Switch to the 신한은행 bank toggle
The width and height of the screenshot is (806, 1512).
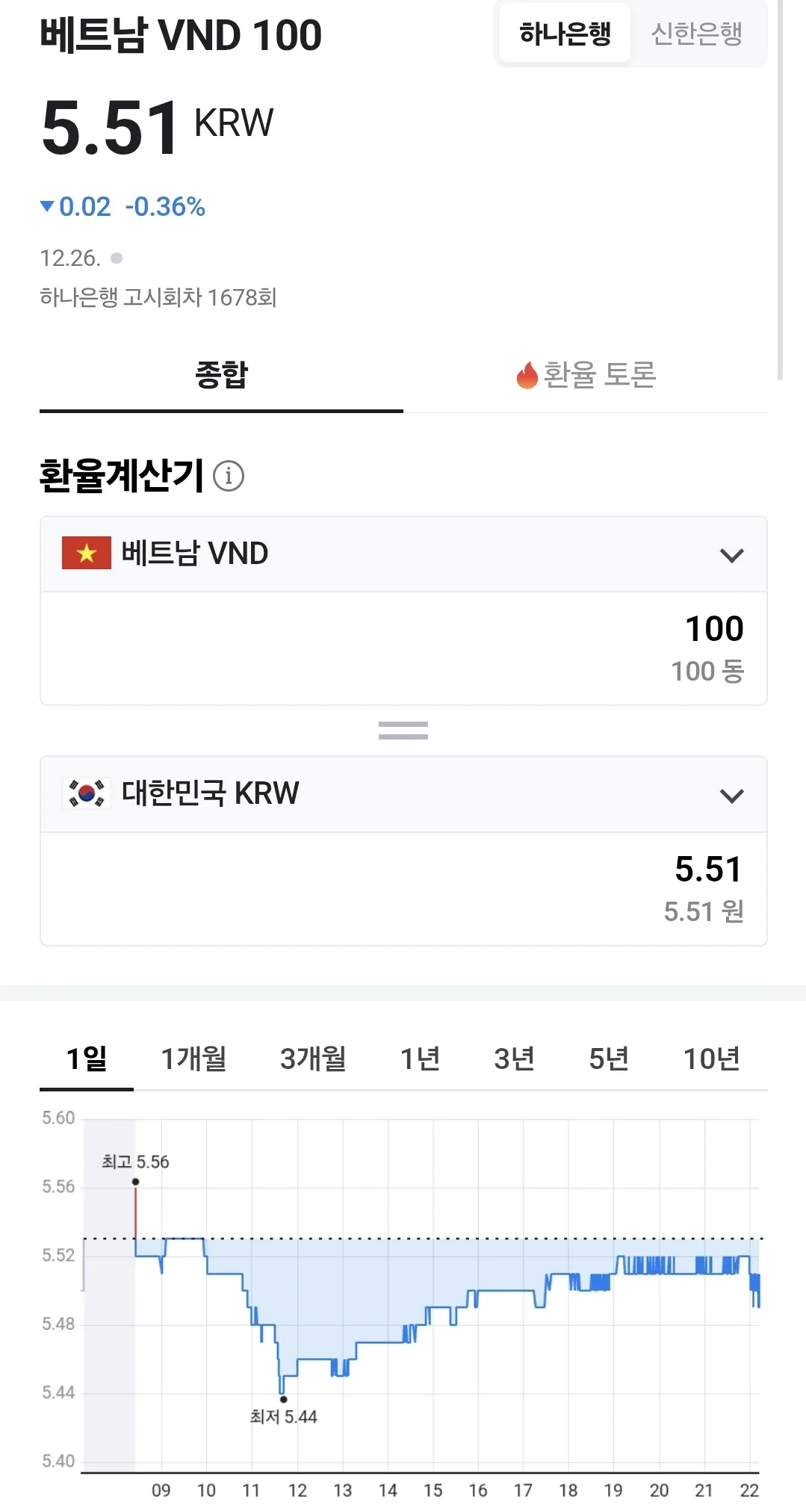[696, 34]
